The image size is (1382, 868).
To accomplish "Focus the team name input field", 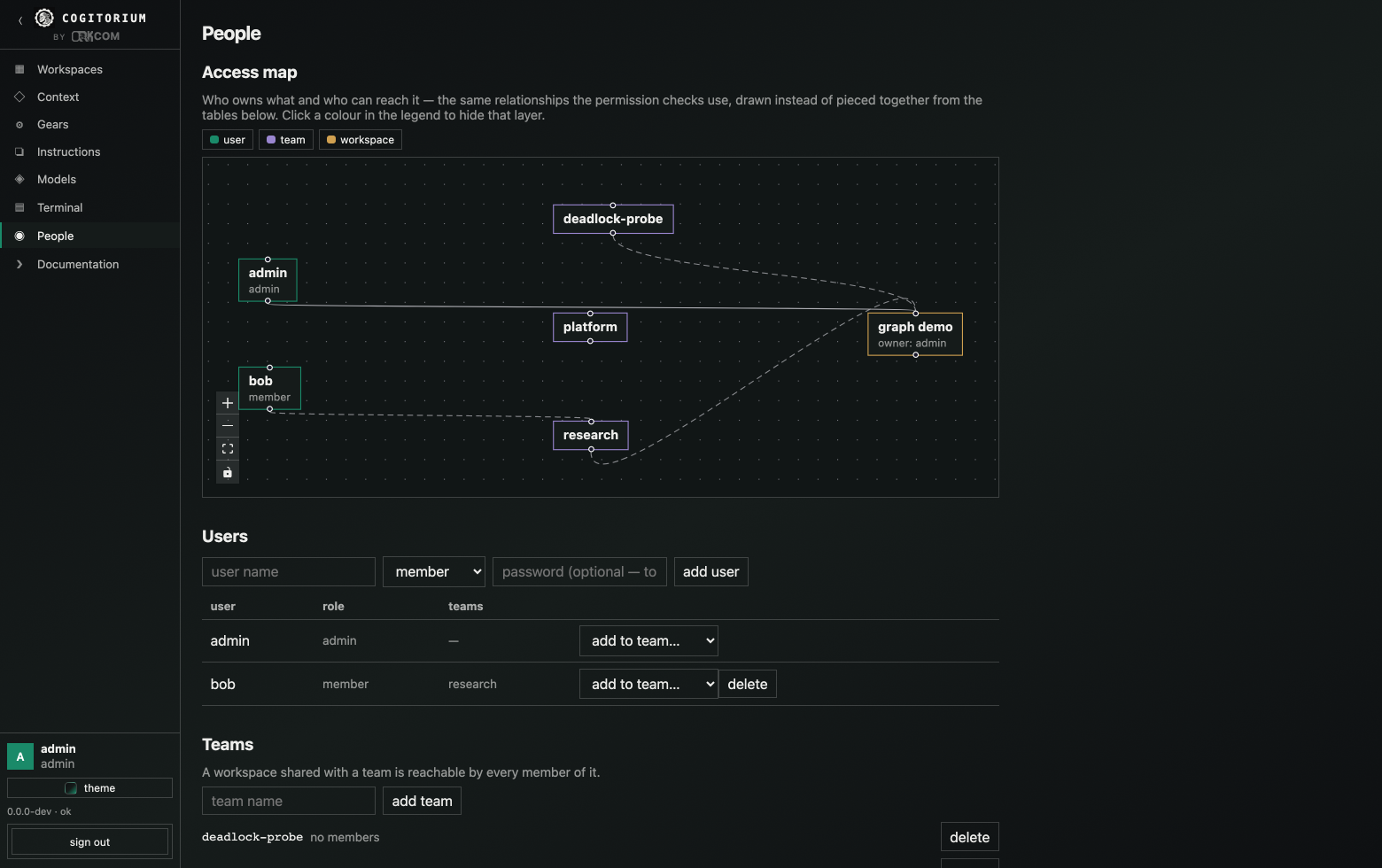I will (x=289, y=801).
